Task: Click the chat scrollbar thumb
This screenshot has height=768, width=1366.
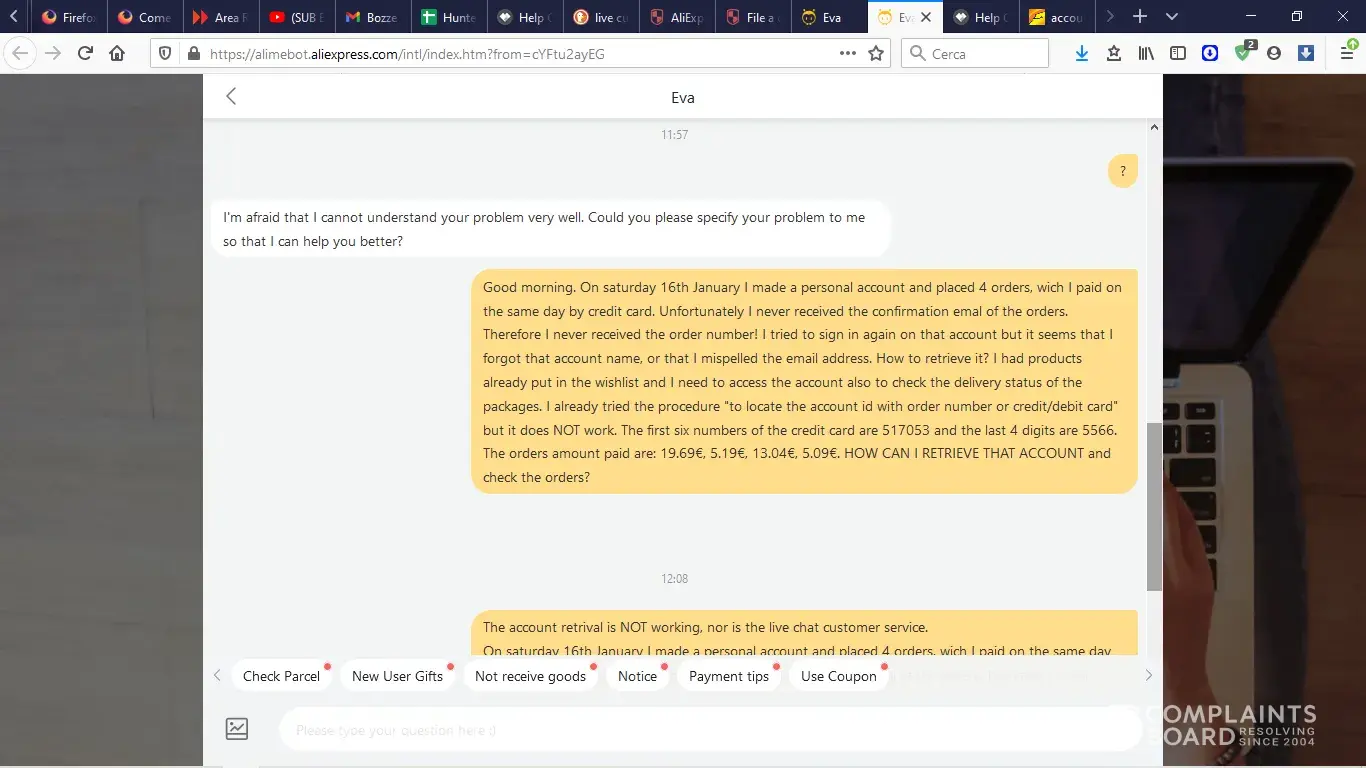Action: click(x=1154, y=506)
